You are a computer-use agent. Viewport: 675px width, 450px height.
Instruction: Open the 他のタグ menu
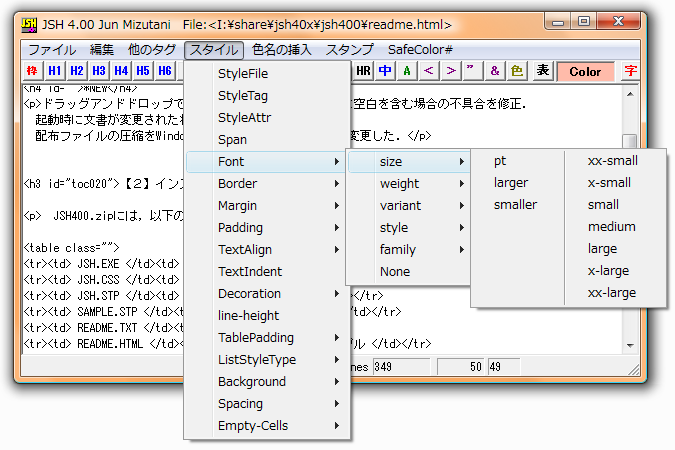point(152,50)
